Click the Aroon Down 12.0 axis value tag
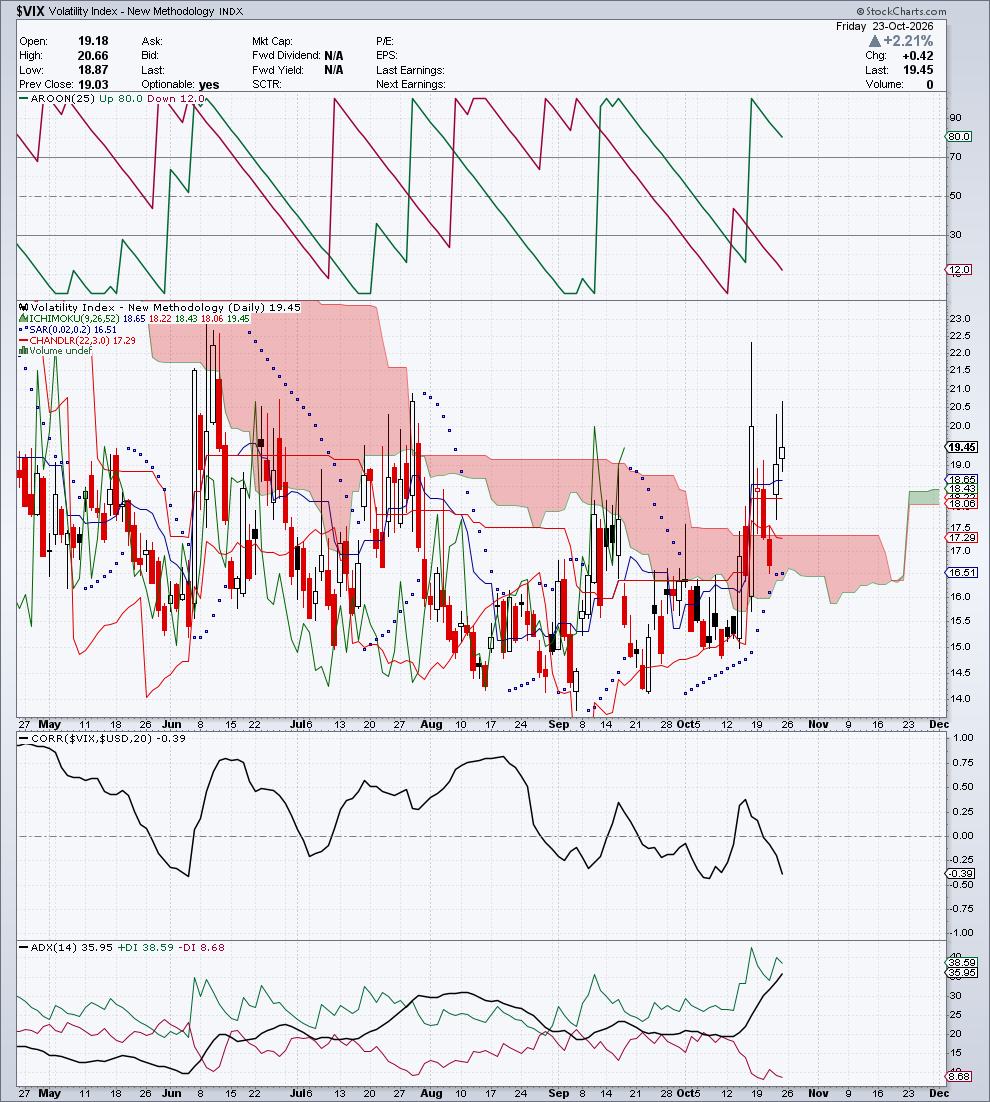The height and width of the screenshot is (1102, 990). (959, 270)
